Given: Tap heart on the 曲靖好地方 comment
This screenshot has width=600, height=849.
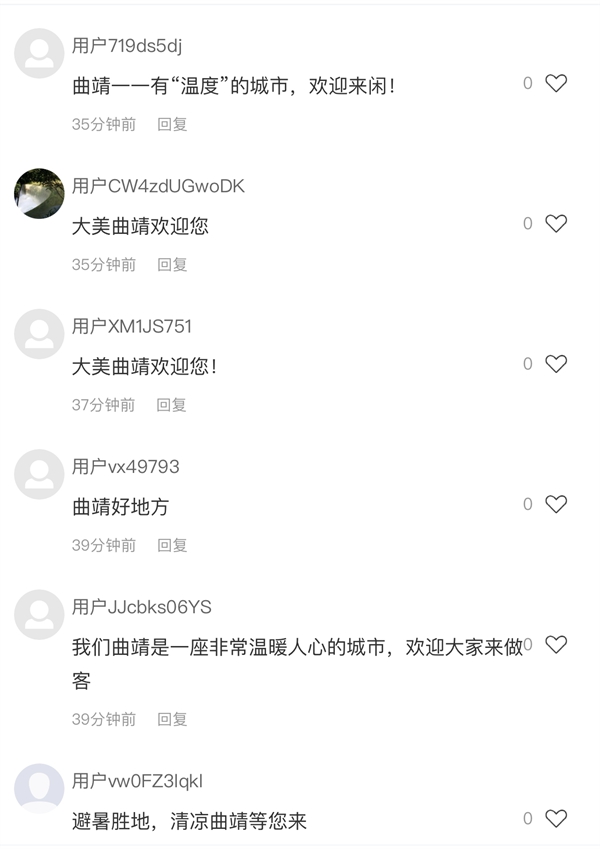Looking at the screenshot, I should tap(556, 504).
